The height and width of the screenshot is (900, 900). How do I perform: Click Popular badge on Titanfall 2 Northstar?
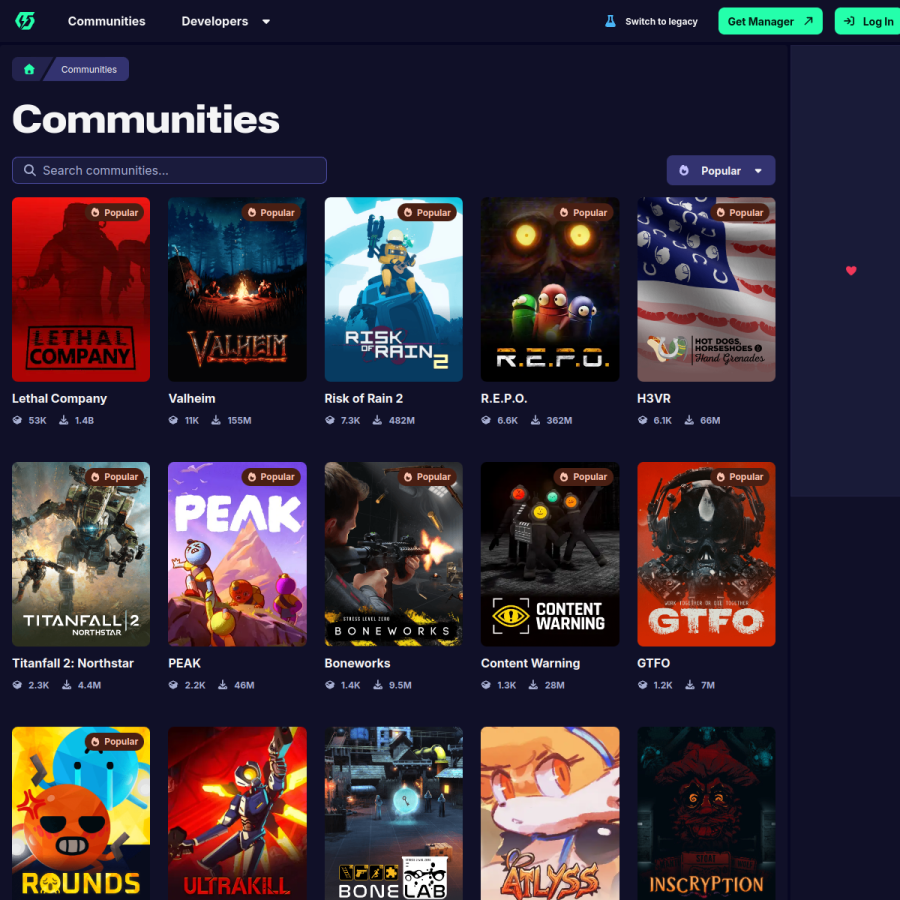(115, 477)
